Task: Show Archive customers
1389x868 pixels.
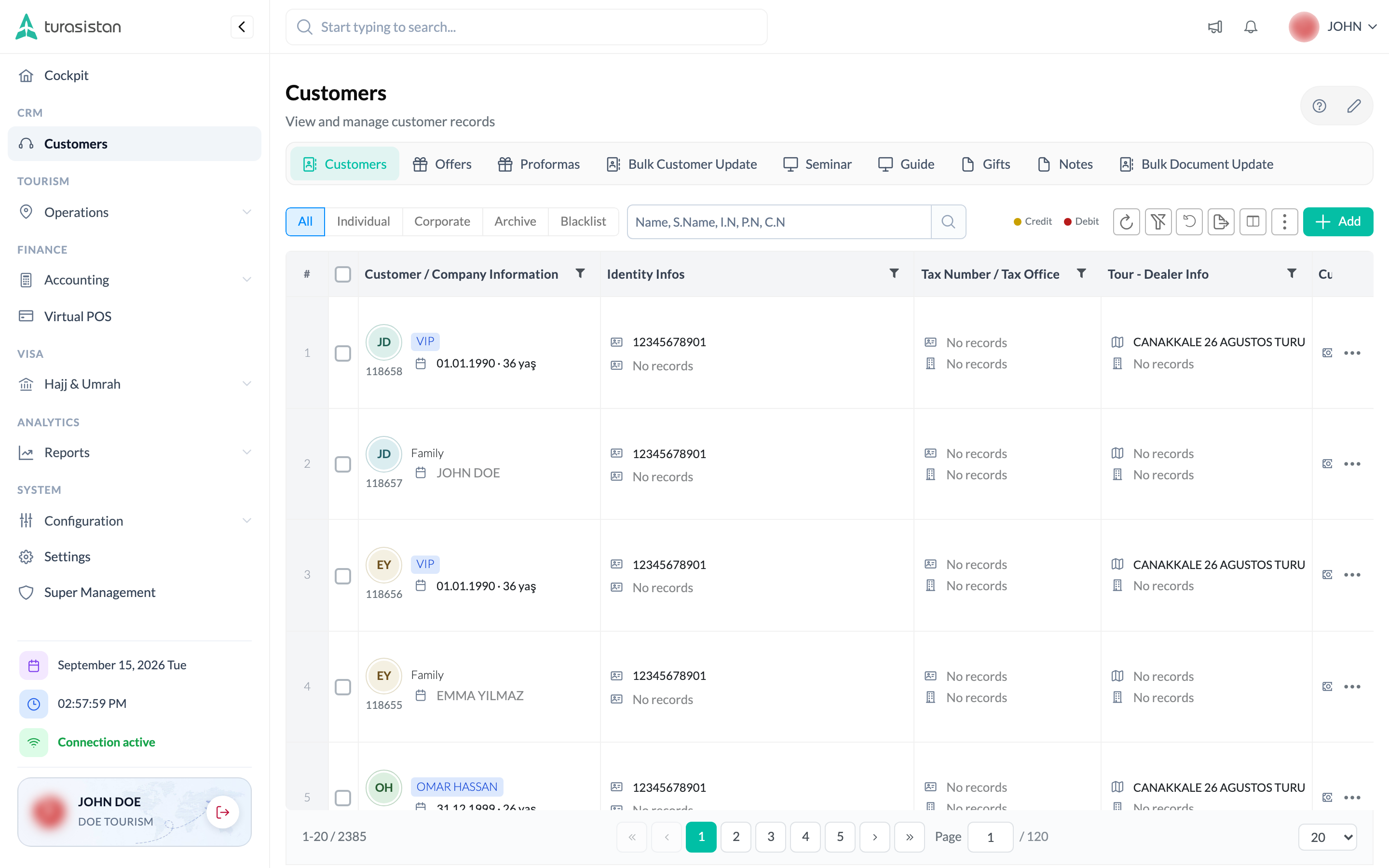Action: (515, 222)
